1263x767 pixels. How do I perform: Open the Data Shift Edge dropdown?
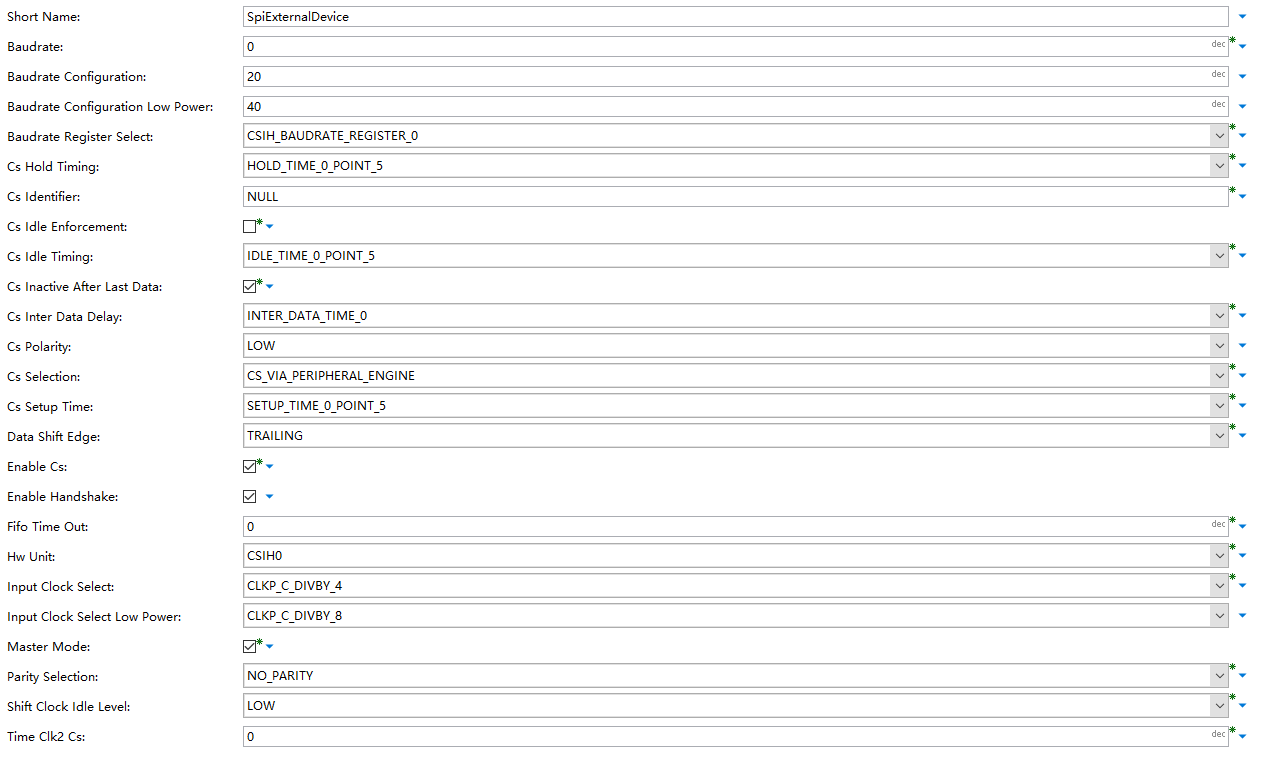pyautogui.click(x=1219, y=435)
